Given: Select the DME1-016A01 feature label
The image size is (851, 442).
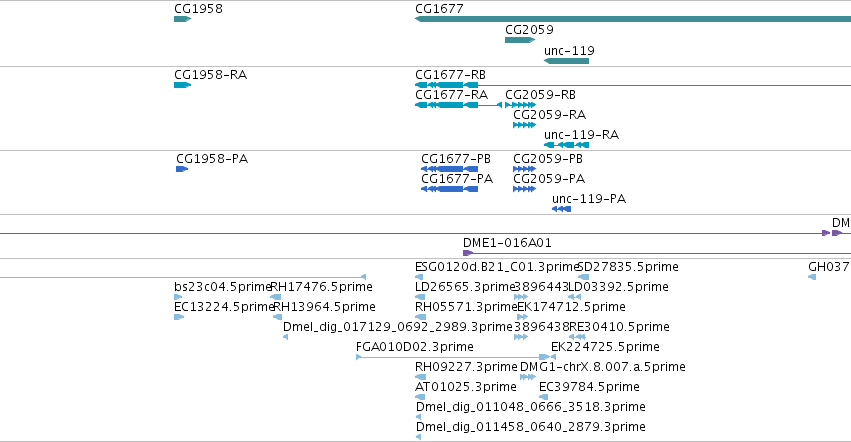Looking at the screenshot, I should (x=507, y=243).
